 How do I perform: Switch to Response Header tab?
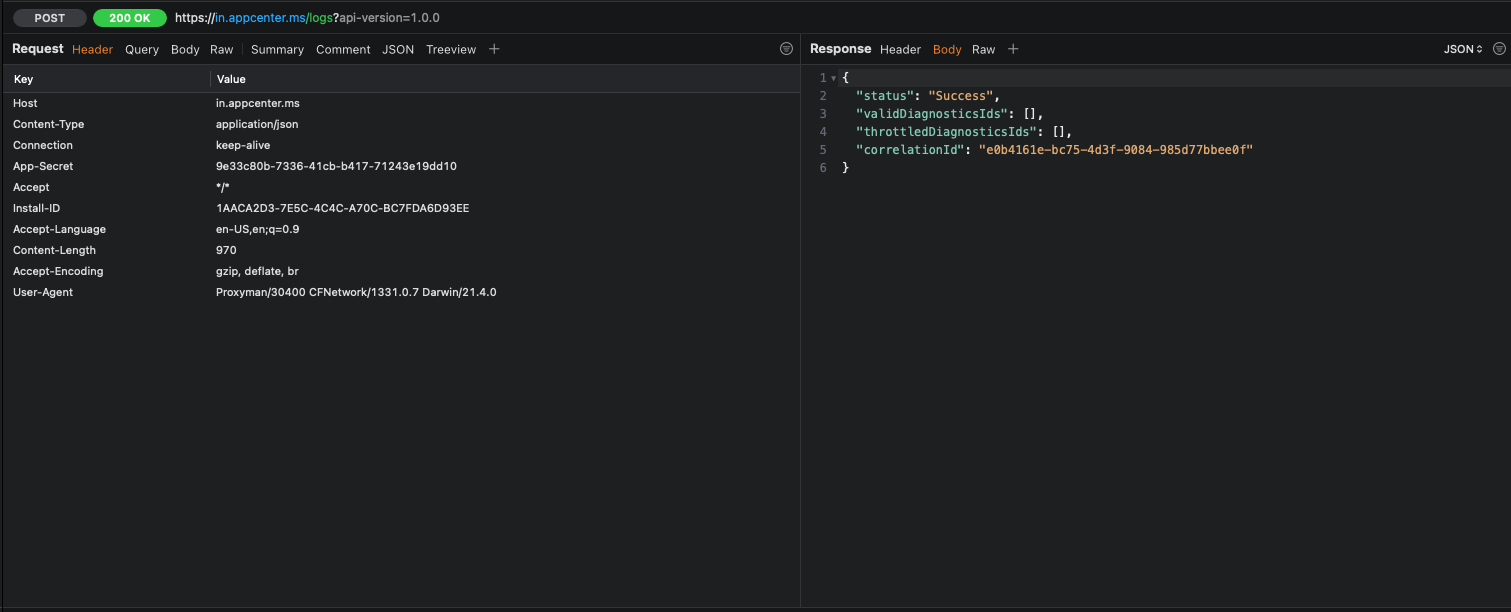coord(900,49)
